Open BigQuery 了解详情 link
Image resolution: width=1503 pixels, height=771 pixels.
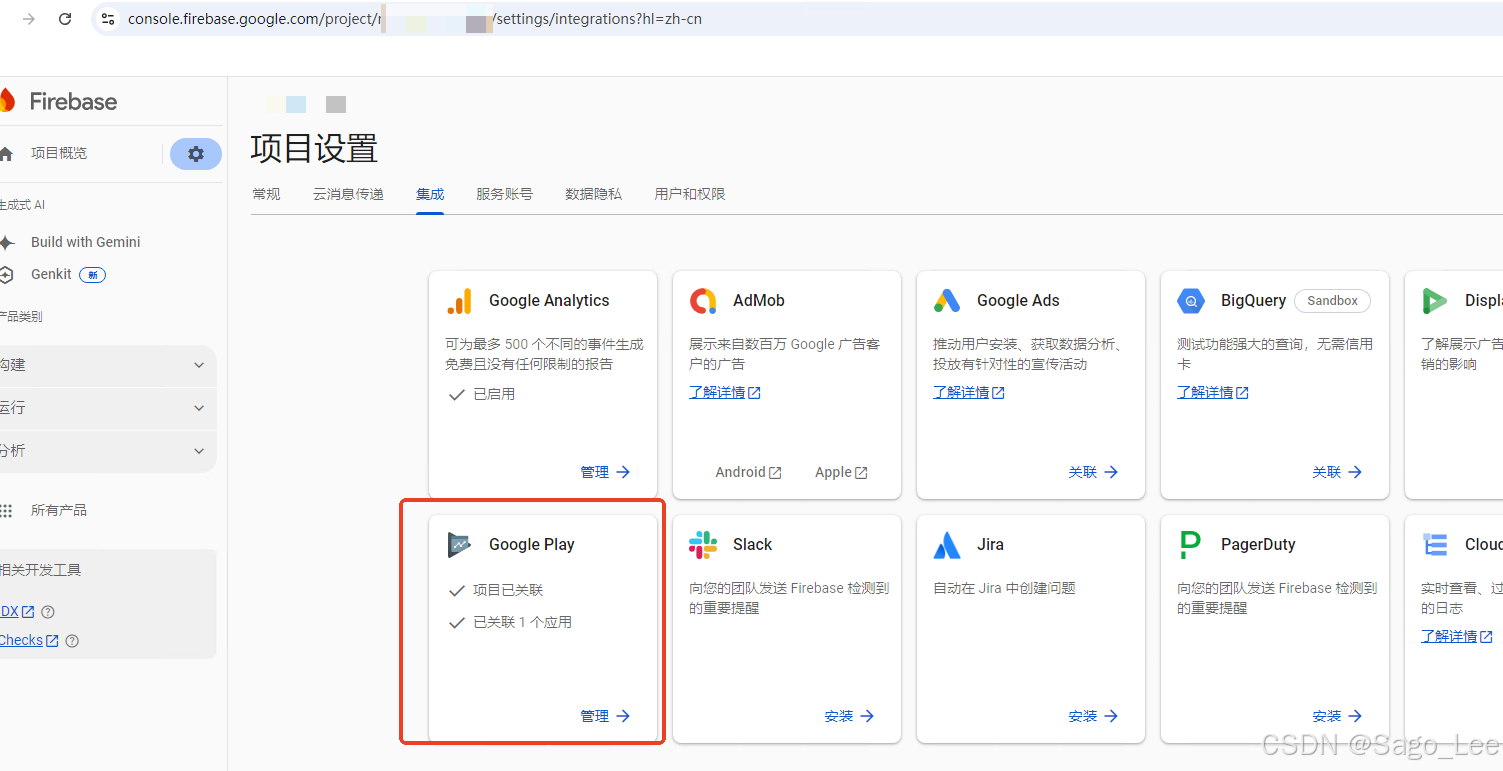coord(1213,393)
